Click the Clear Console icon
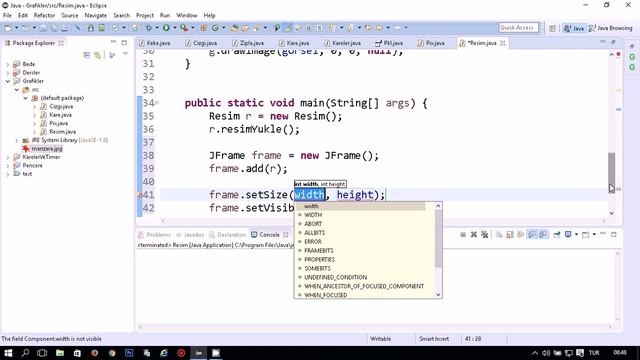The image size is (640, 360). tap(499, 235)
